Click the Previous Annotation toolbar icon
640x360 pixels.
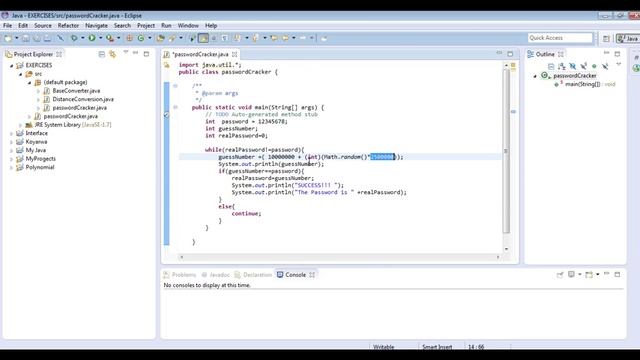(255, 38)
